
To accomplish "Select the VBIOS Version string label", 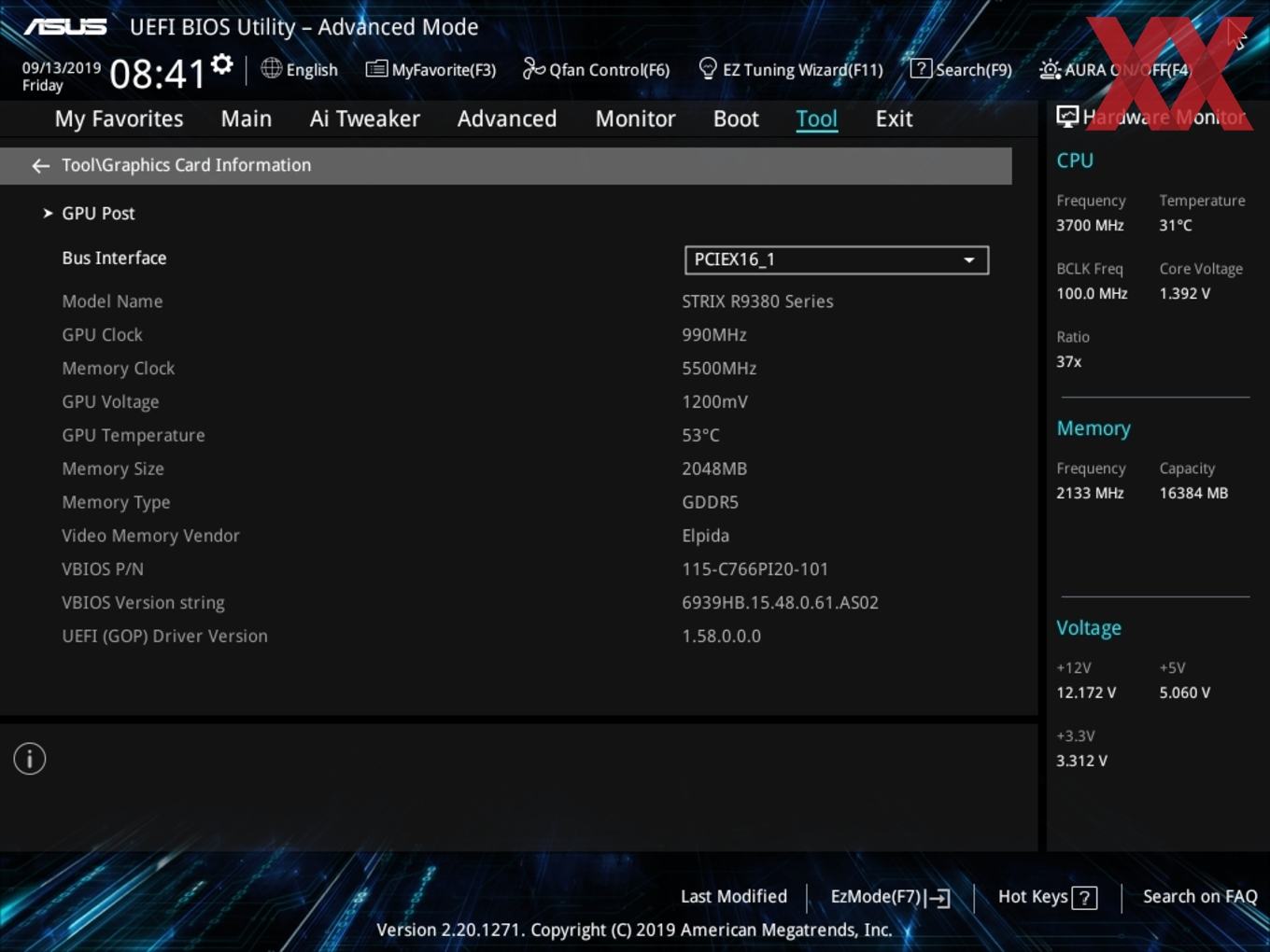I will click(143, 603).
